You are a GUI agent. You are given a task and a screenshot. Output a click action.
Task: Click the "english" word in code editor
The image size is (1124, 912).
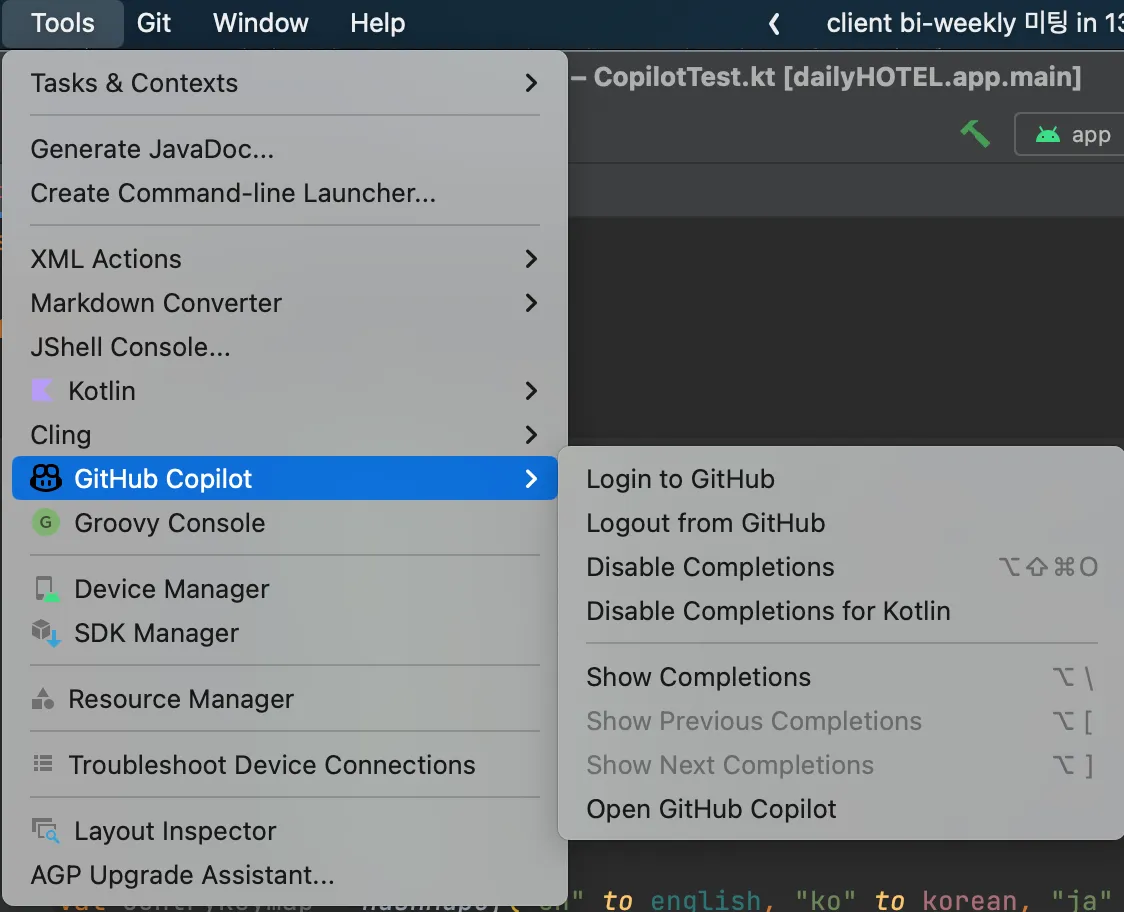pyautogui.click(x=705, y=901)
